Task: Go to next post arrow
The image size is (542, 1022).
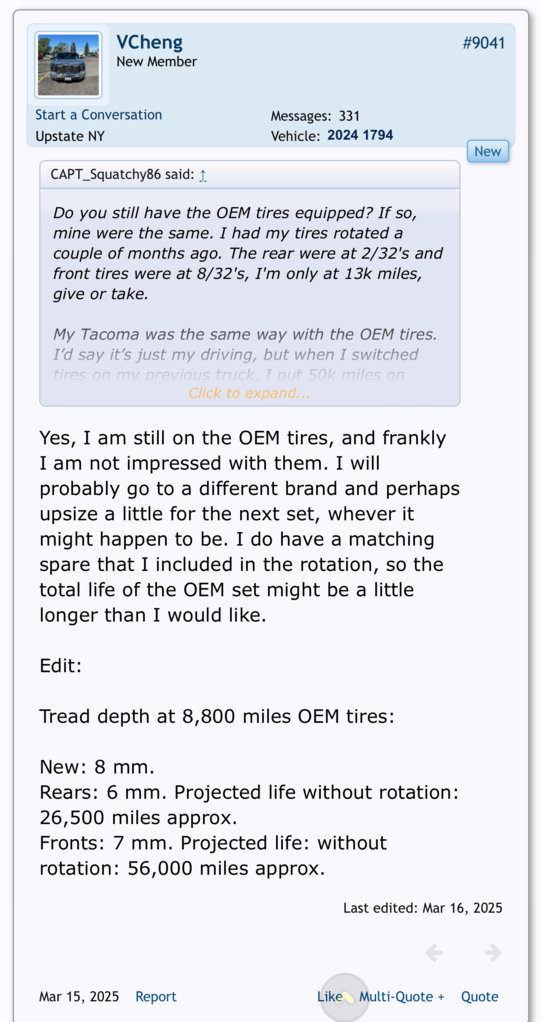Action: click(x=493, y=953)
